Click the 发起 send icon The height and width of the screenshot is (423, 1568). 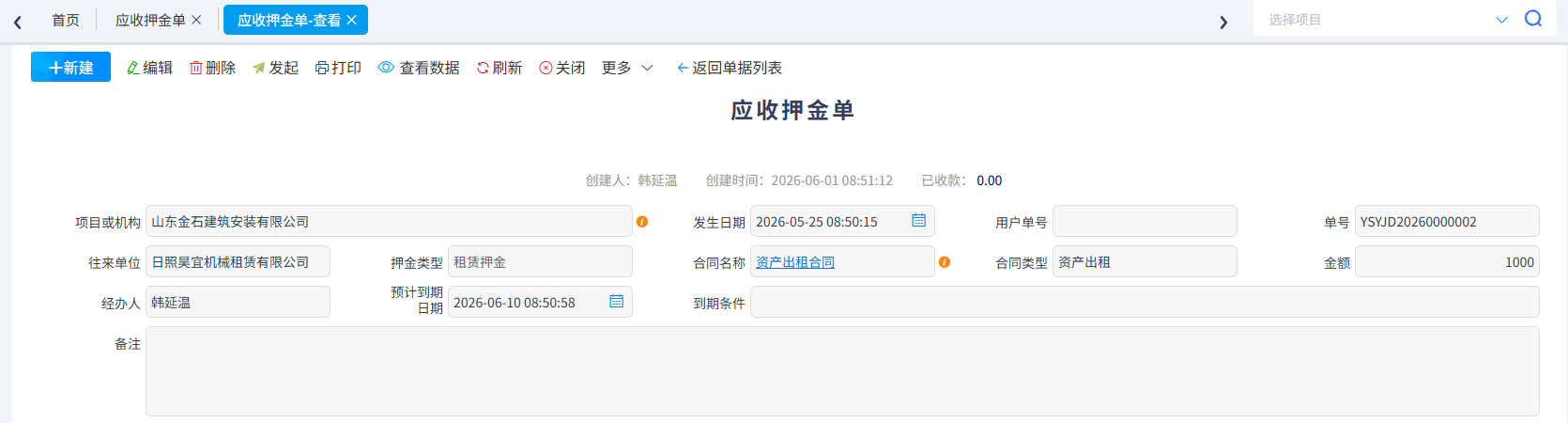click(x=259, y=68)
